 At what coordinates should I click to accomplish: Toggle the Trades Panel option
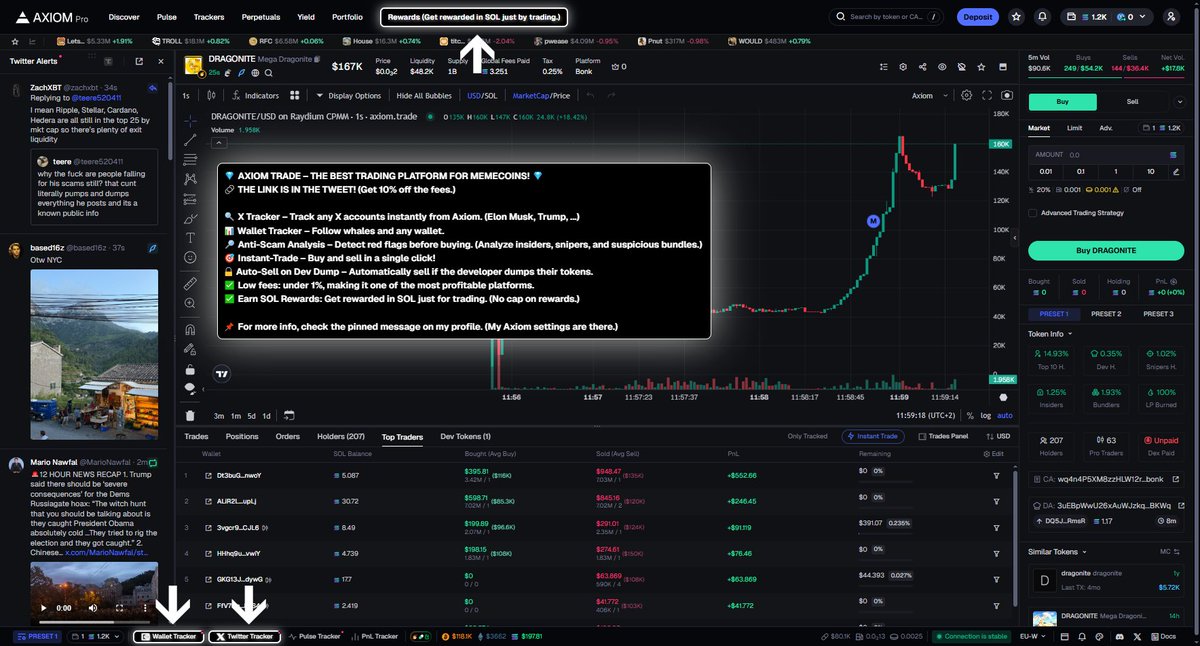tap(943, 436)
